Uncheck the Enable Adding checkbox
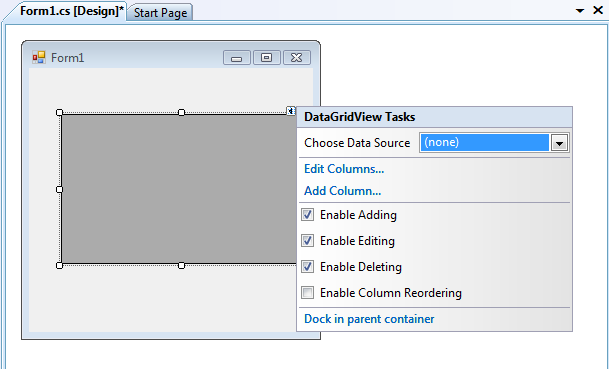The image size is (609, 369). [308, 215]
